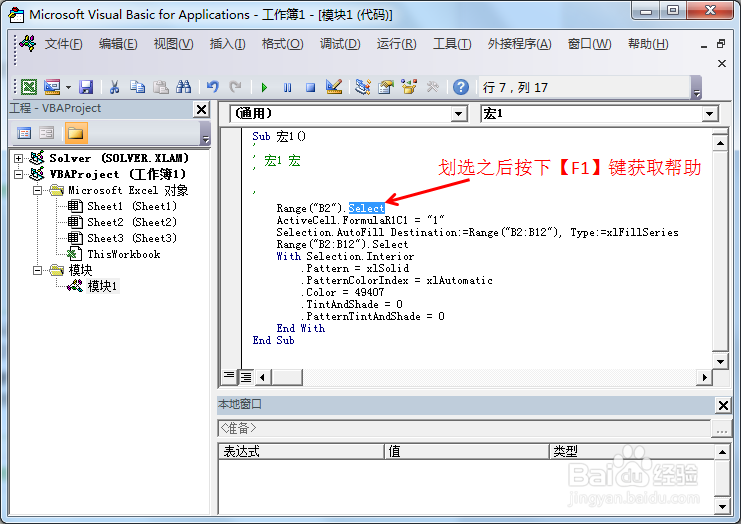Click the Break pause icon
The image size is (741, 524).
click(287, 87)
